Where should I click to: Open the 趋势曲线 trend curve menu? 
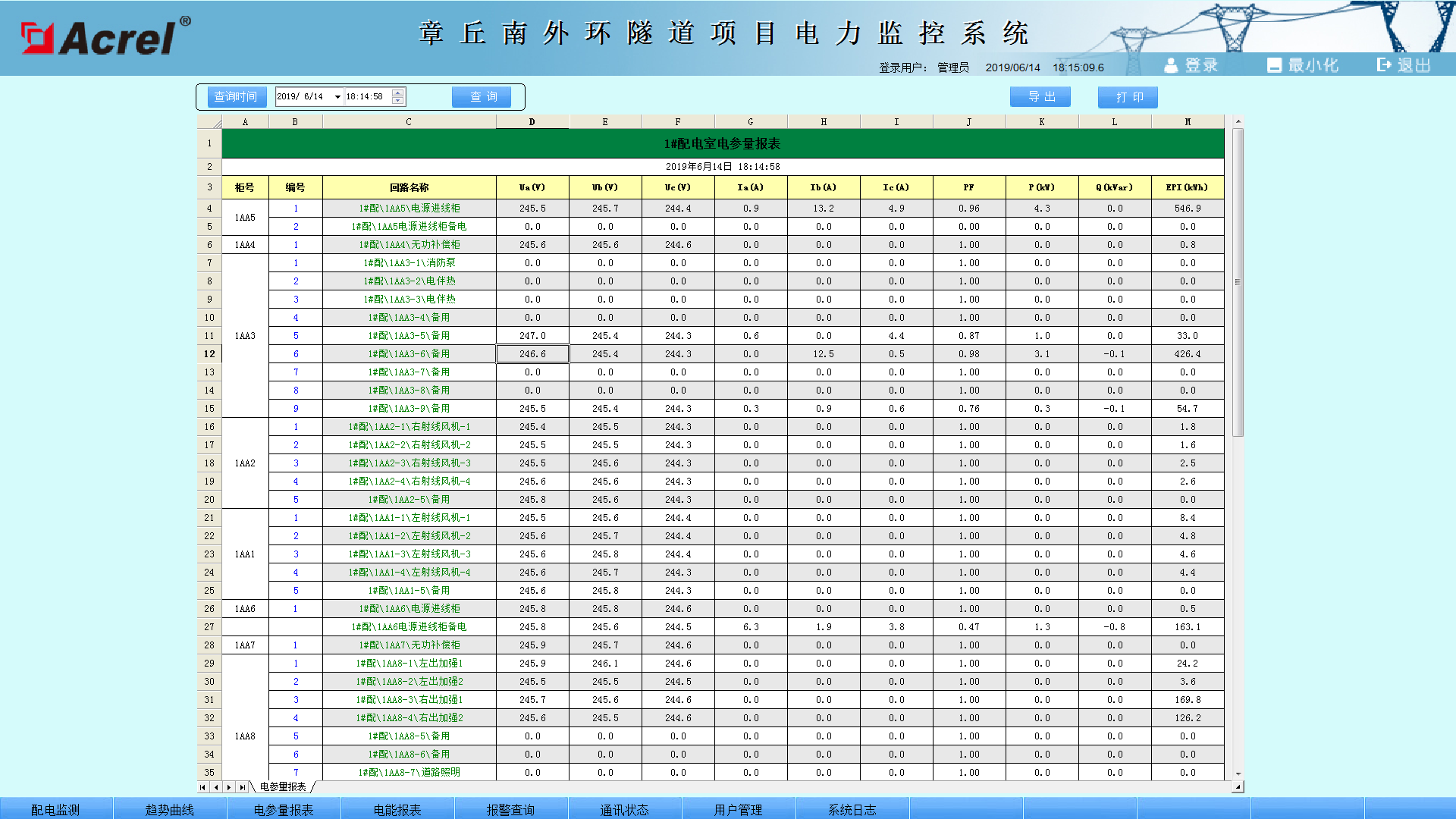point(170,809)
